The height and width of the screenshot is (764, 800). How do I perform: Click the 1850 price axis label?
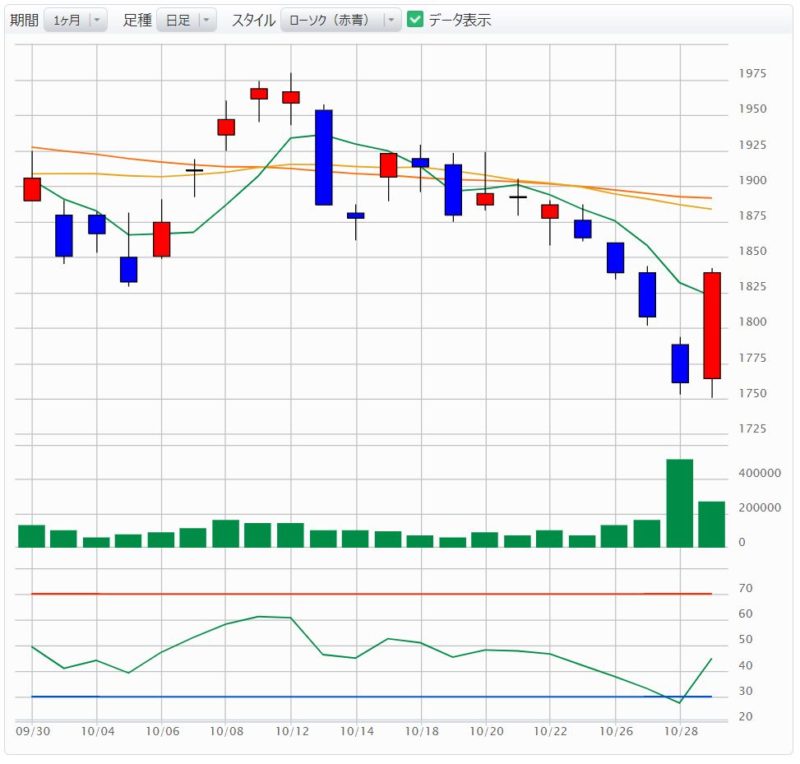[x=752, y=251]
